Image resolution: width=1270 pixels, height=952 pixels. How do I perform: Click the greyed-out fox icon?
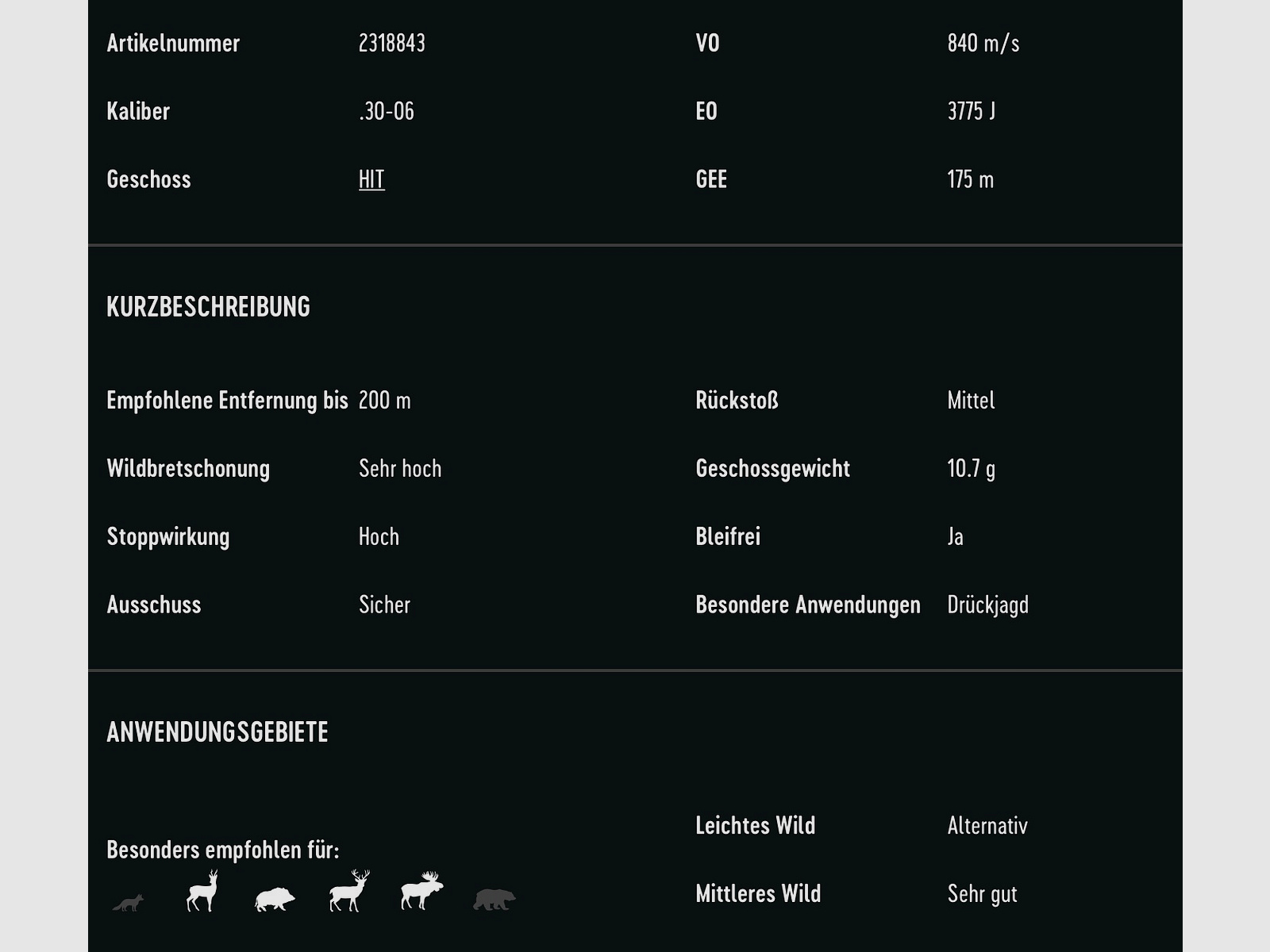128,903
